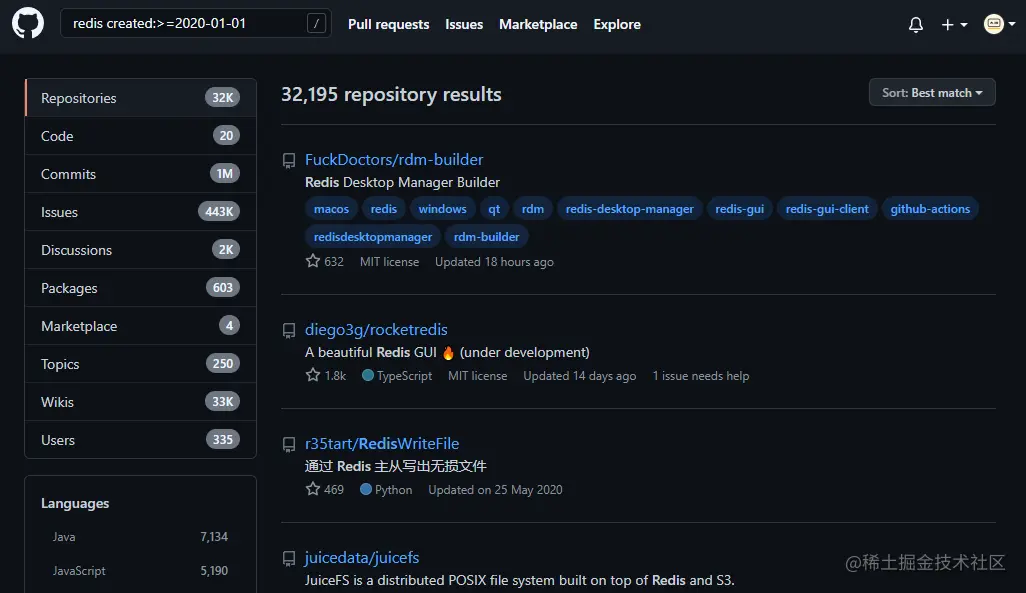Click star icon on rdm-builder result
The height and width of the screenshot is (593, 1026).
(x=313, y=261)
